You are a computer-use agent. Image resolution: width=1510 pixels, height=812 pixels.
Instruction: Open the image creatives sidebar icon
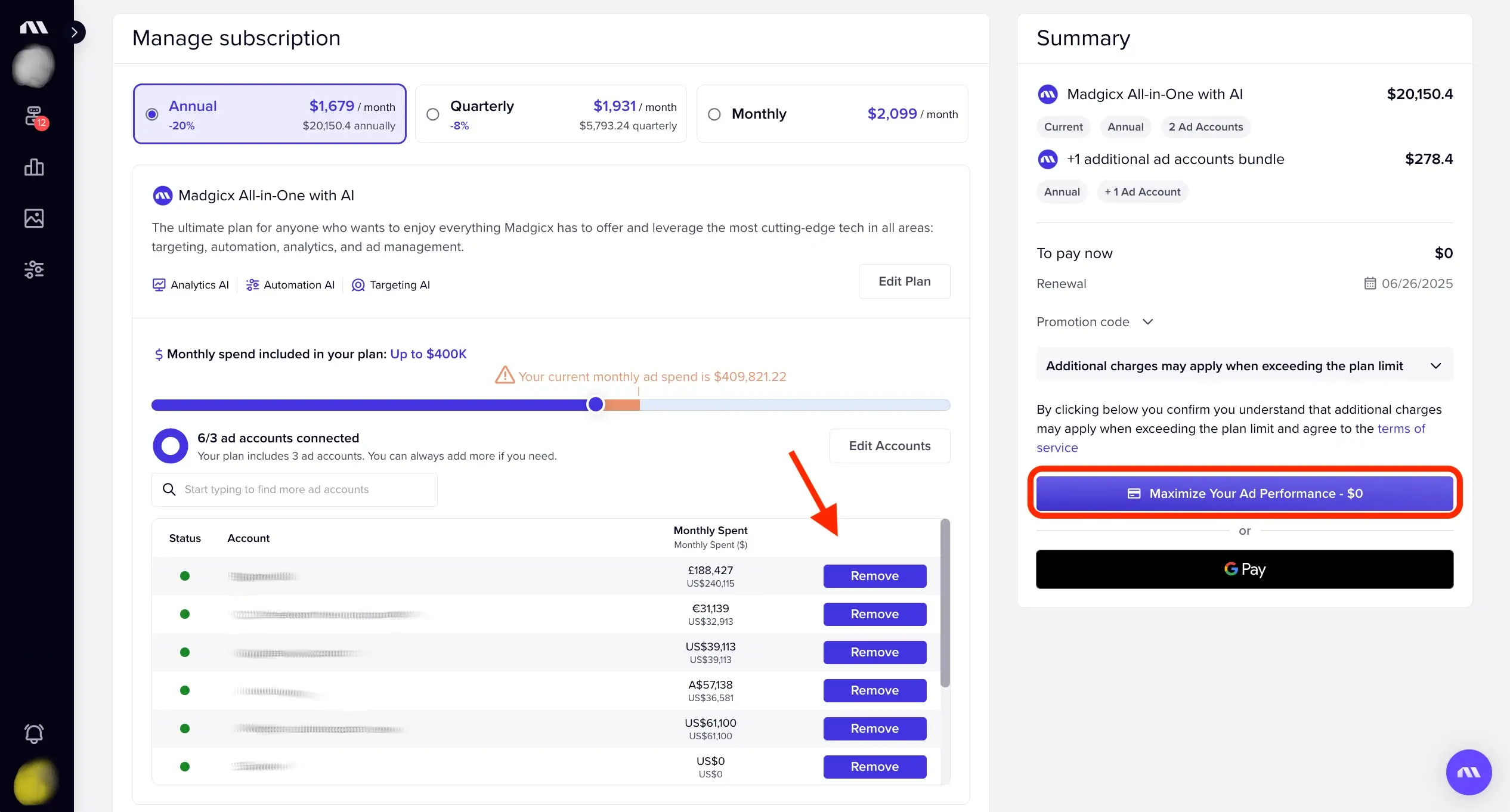(x=34, y=218)
